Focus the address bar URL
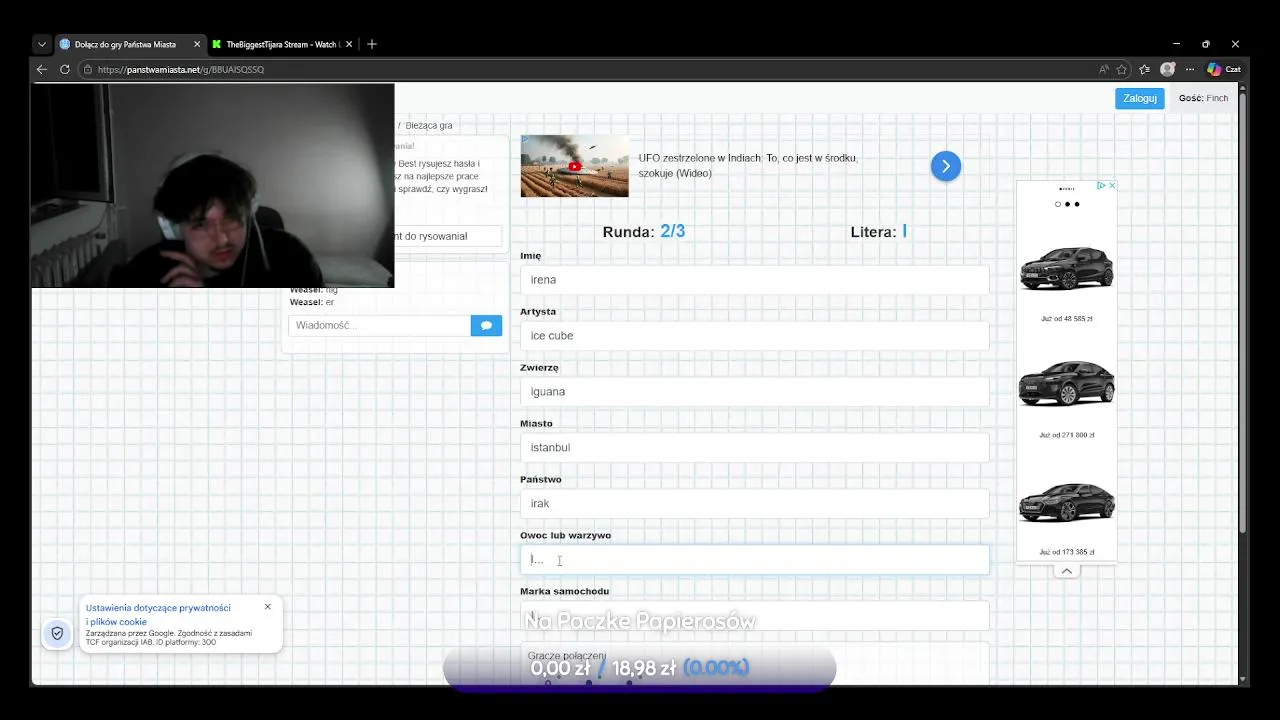 point(181,70)
